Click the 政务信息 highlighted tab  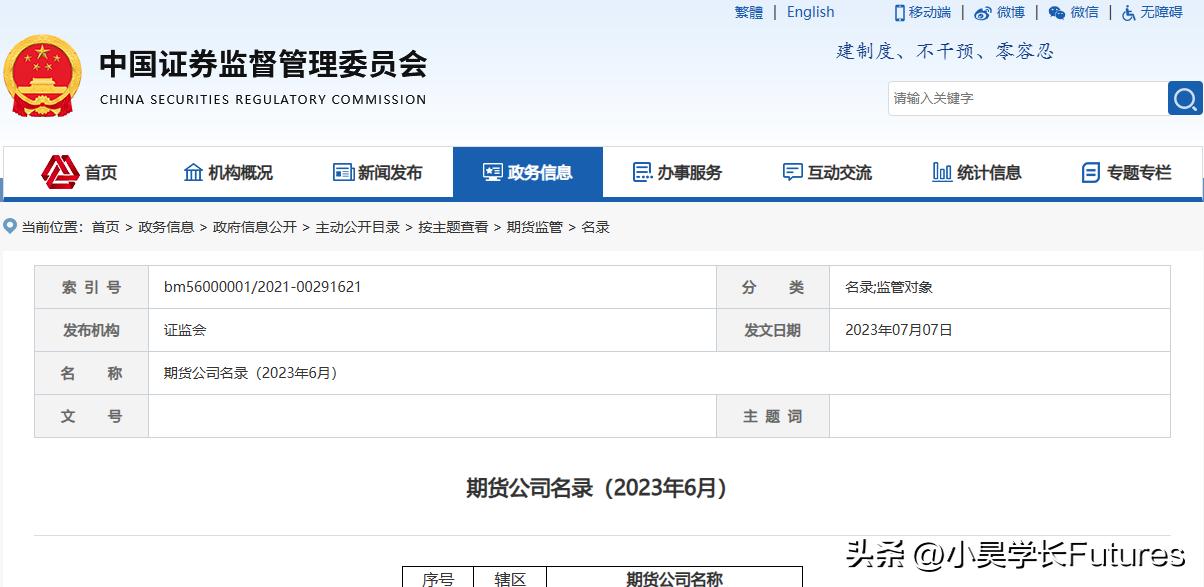click(x=528, y=171)
